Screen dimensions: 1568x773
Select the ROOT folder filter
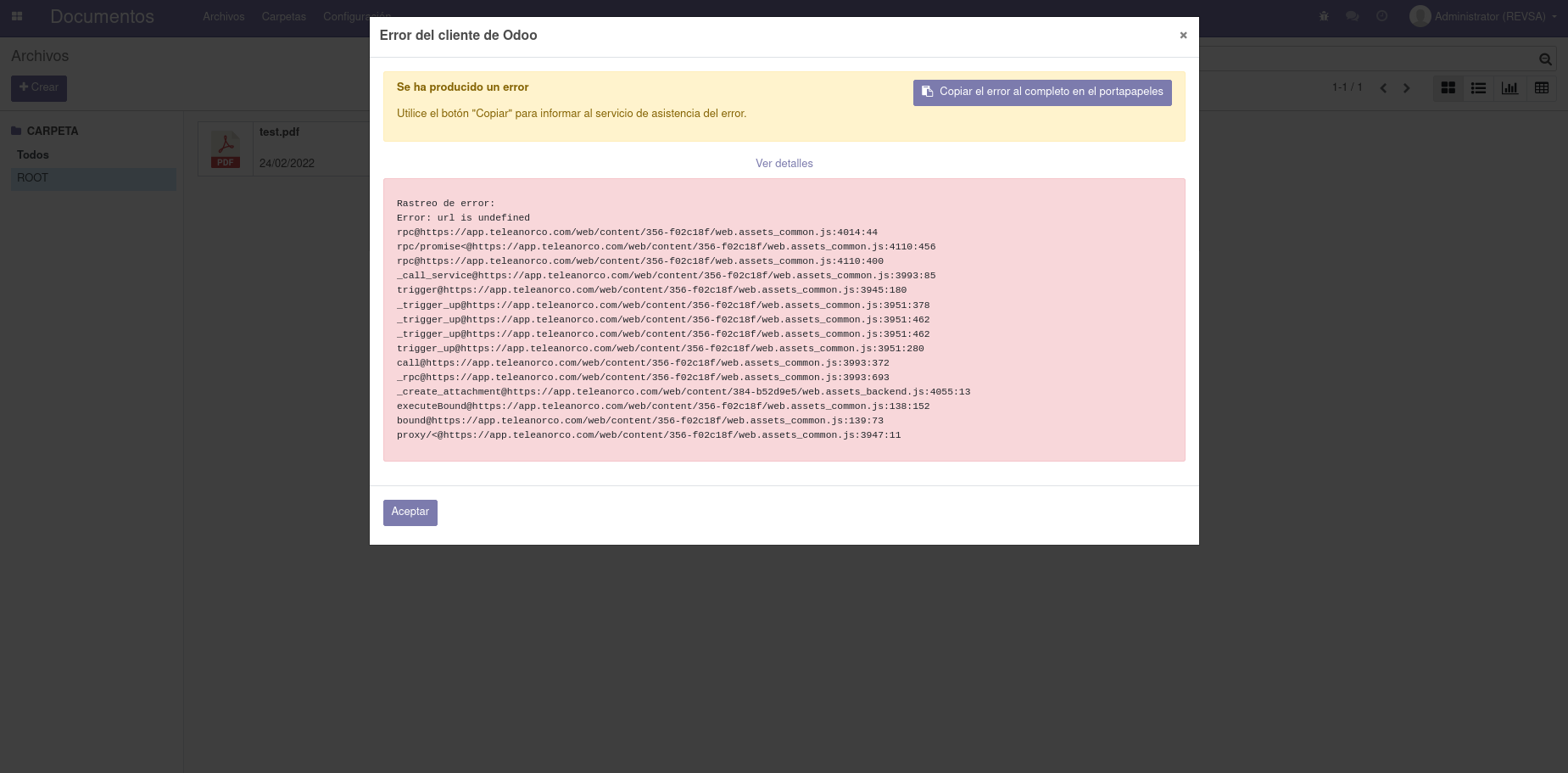[x=32, y=178]
